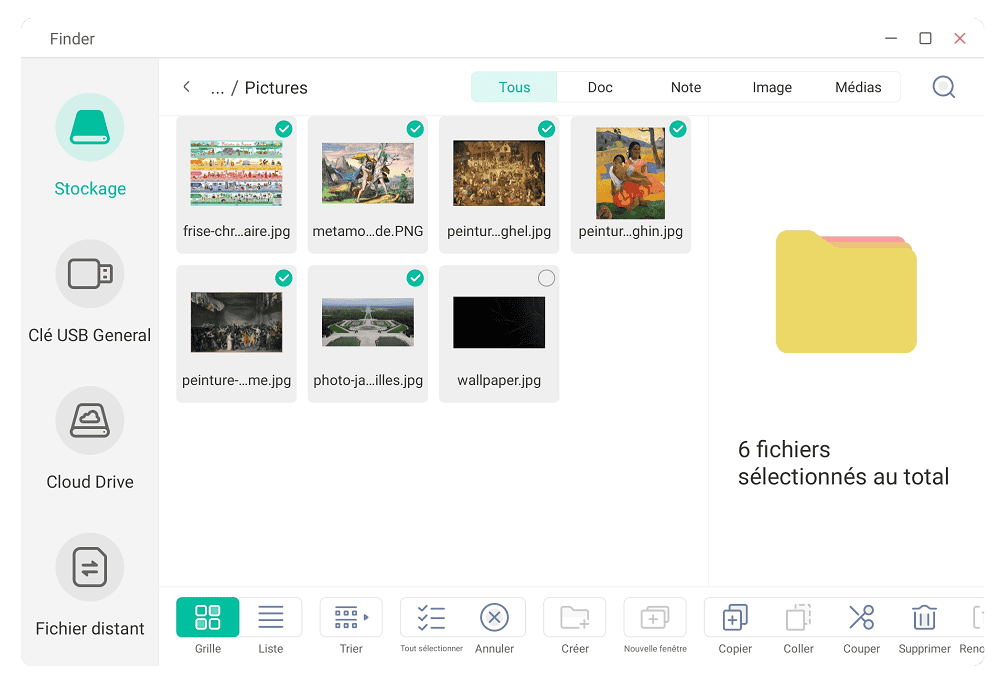Click Créer to create a new folder
The width and height of the screenshot is (1000, 687).
pyautogui.click(x=575, y=617)
